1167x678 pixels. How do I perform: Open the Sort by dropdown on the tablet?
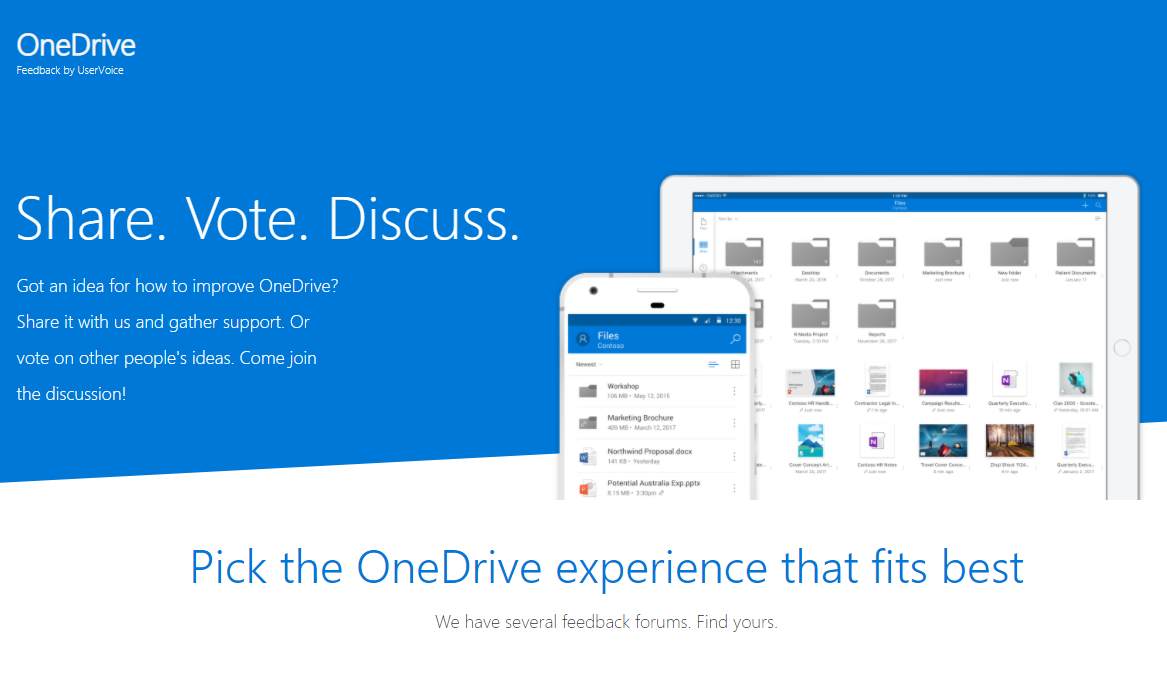click(x=728, y=219)
